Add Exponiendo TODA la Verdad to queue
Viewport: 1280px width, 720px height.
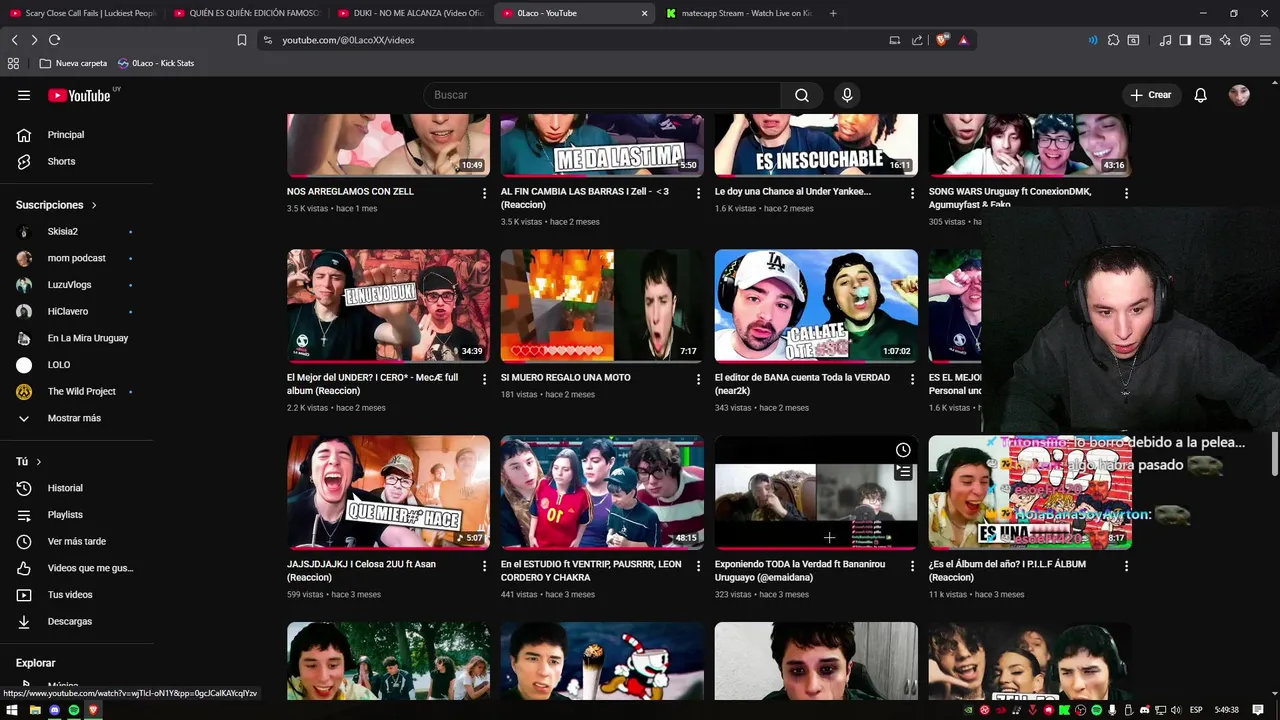pyautogui.click(x=903, y=472)
